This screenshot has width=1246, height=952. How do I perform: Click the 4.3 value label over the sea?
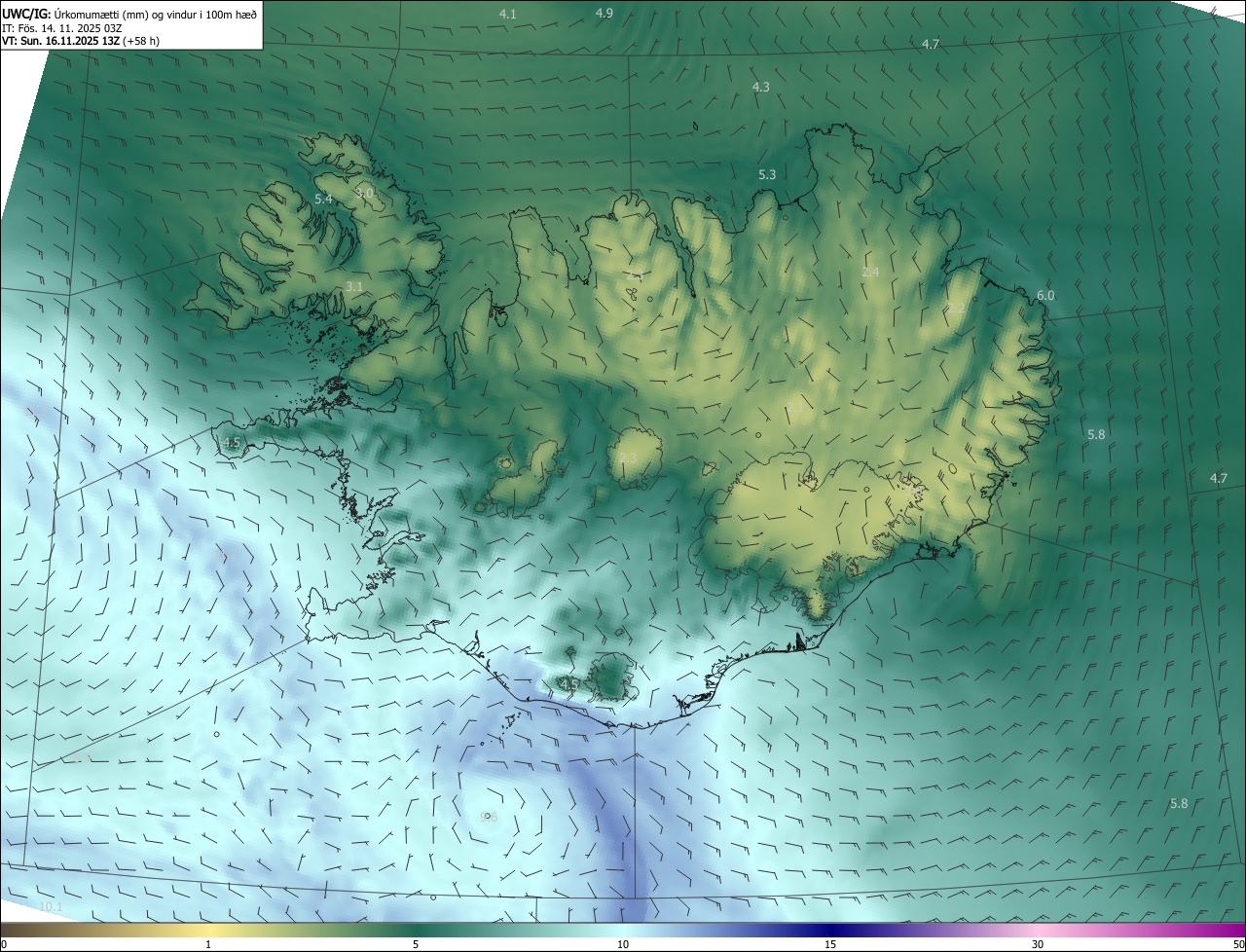pos(760,87)
